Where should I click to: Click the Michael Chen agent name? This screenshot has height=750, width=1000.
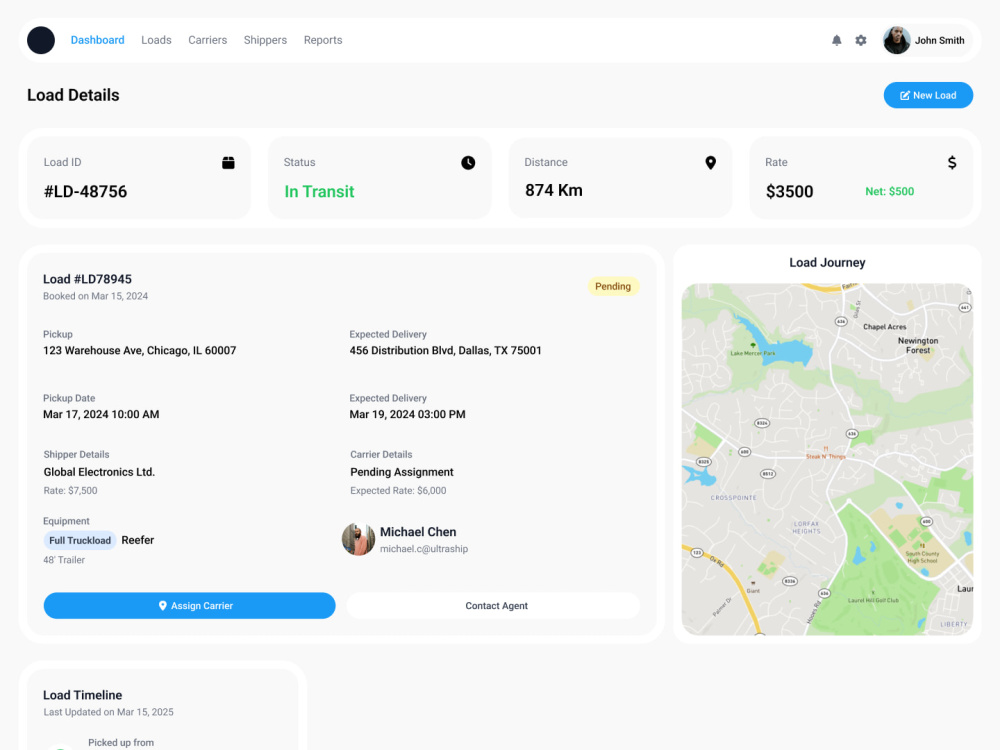click(x=418, y=532)
